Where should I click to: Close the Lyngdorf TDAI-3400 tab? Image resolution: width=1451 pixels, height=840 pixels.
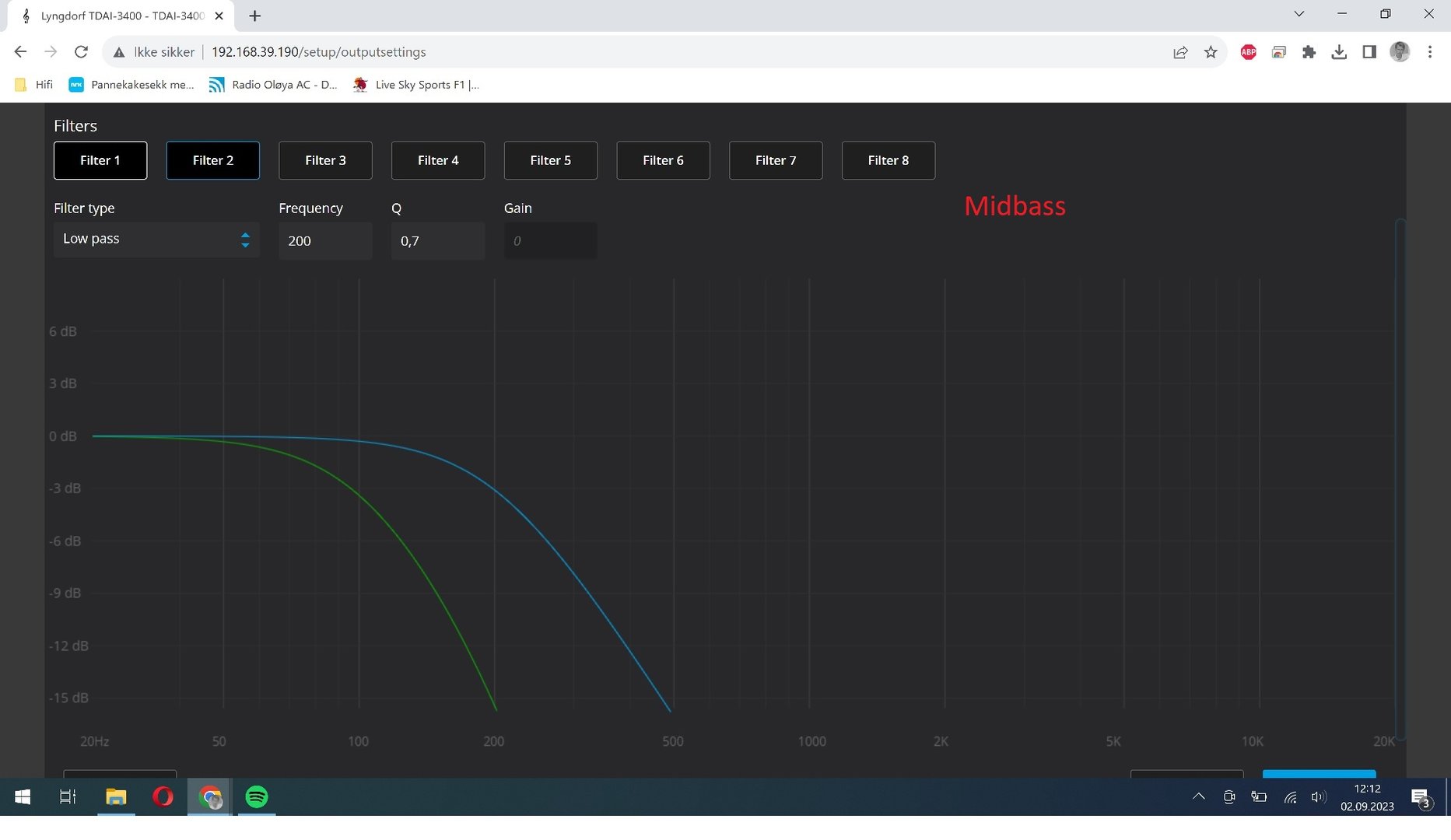219,16
